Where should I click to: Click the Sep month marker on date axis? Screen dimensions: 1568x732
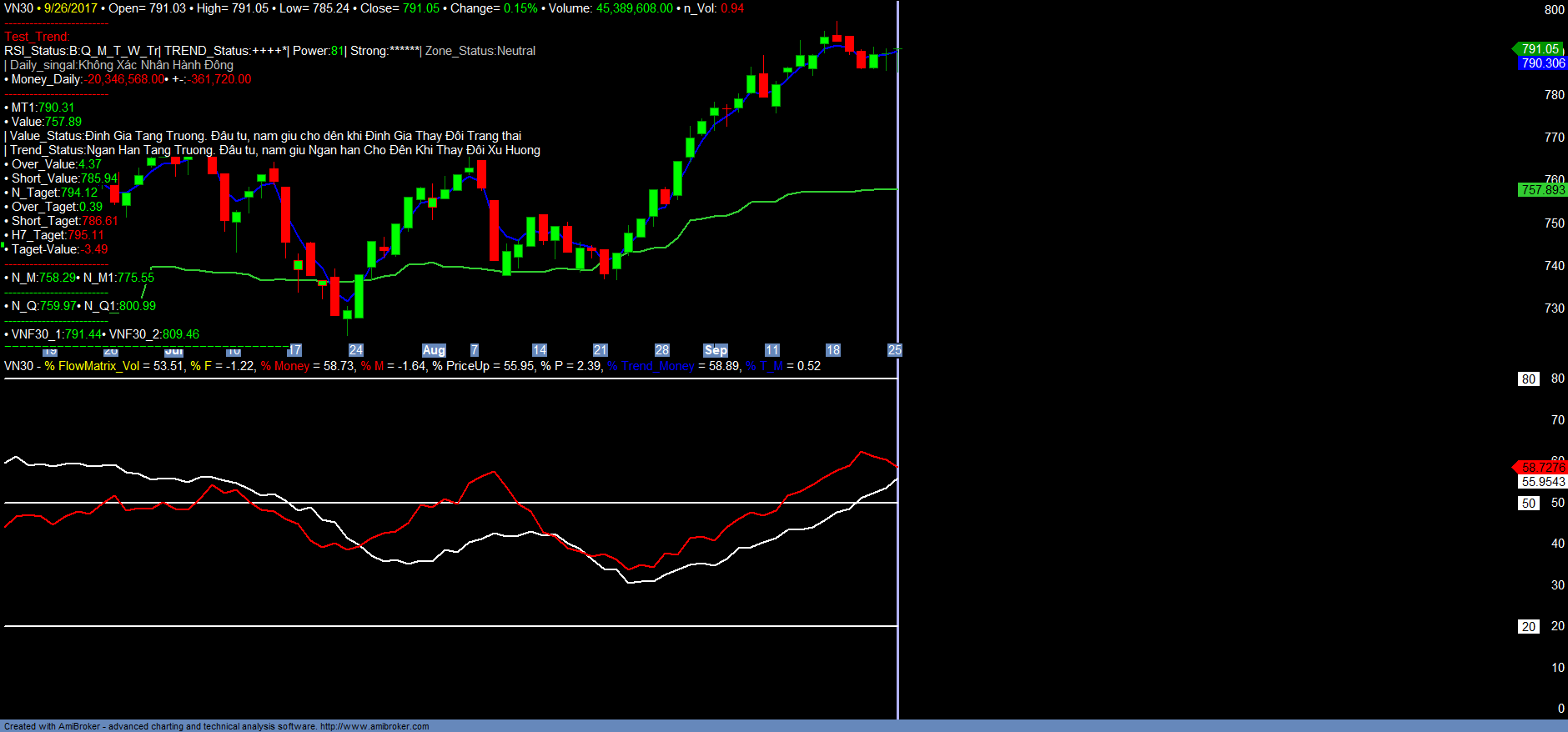tap(716, 350)
